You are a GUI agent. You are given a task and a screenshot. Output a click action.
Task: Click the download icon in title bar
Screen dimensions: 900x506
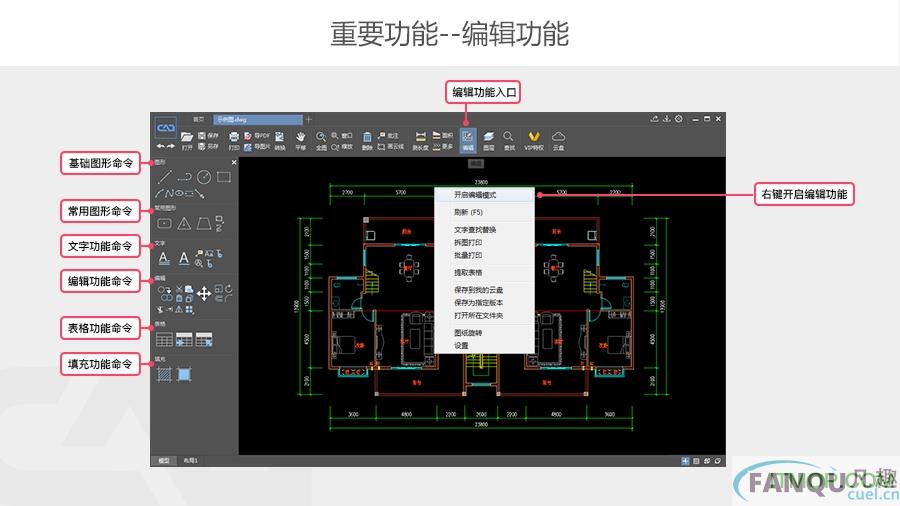click(x=666, y=119)
